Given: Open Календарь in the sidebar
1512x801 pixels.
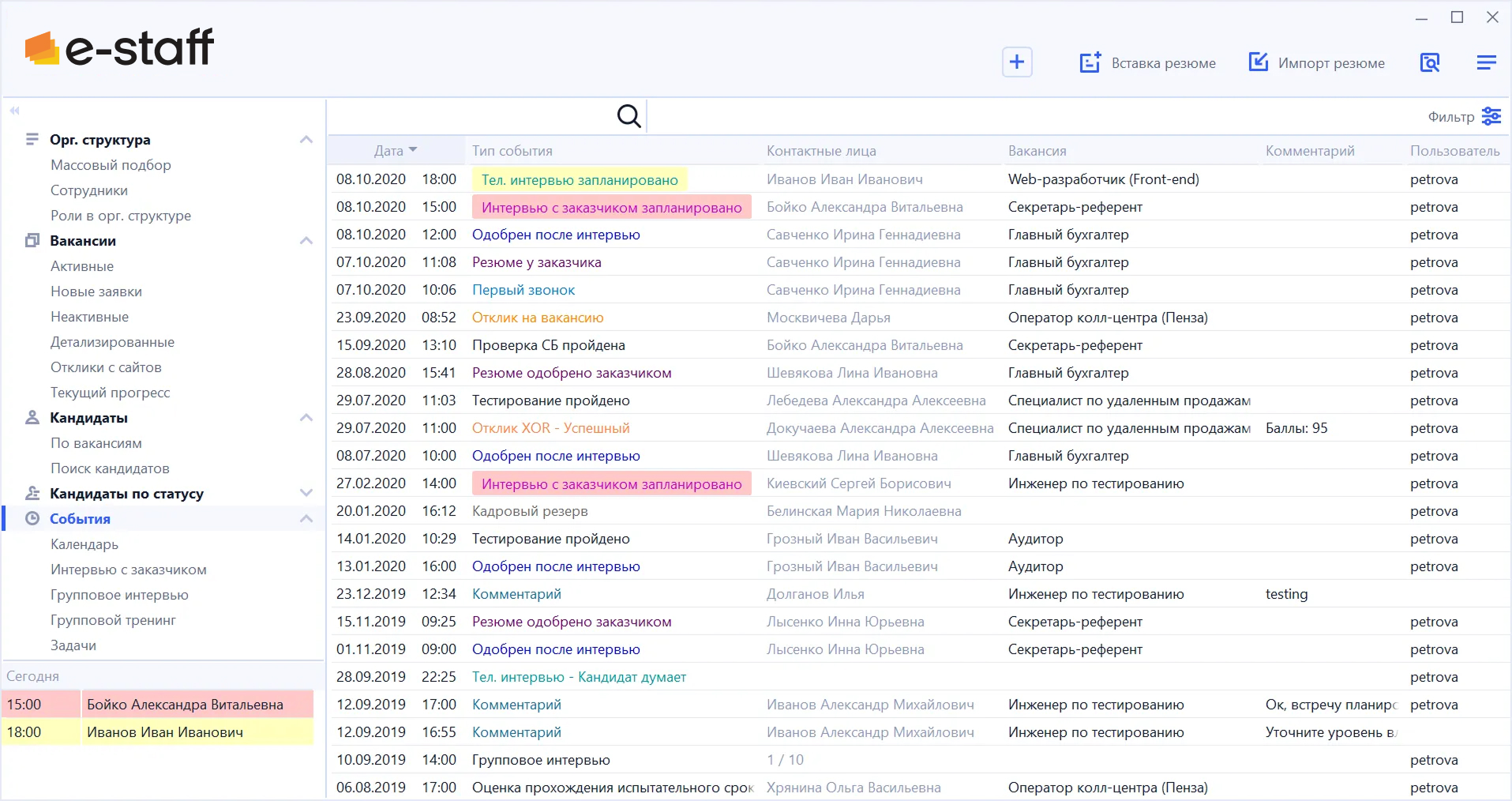Looking at the screenshot, I should click(84, 544).
